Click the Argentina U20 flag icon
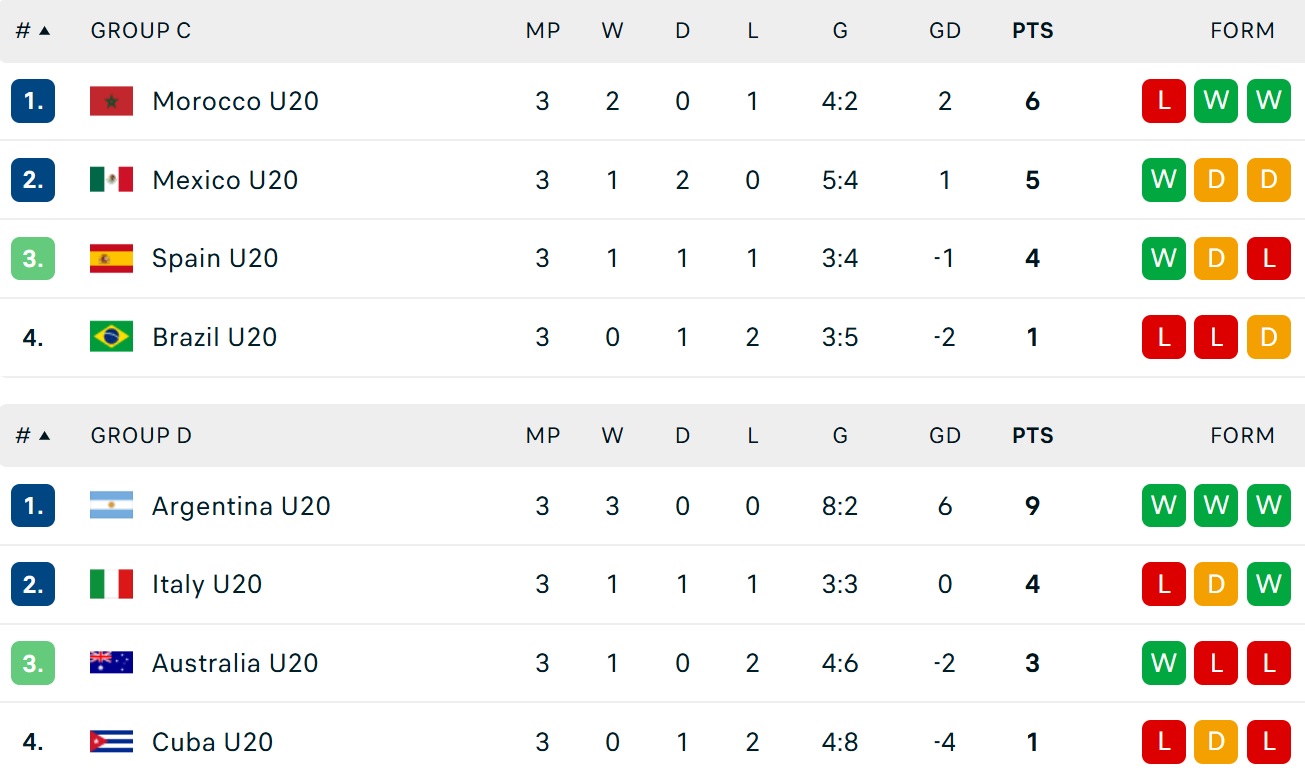The image size is (1305, 777). [x=111, y=506]
